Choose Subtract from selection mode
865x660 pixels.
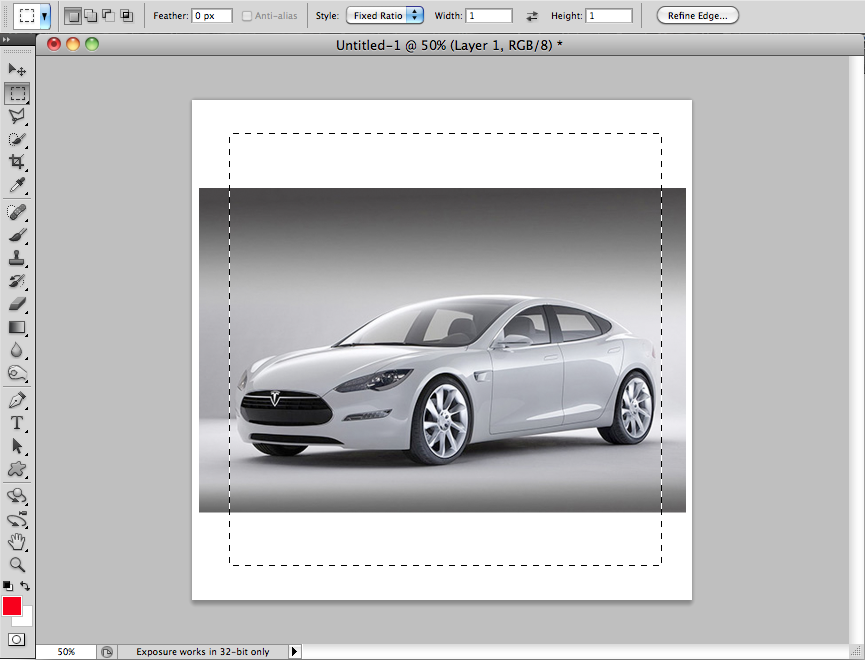point(109,16)
